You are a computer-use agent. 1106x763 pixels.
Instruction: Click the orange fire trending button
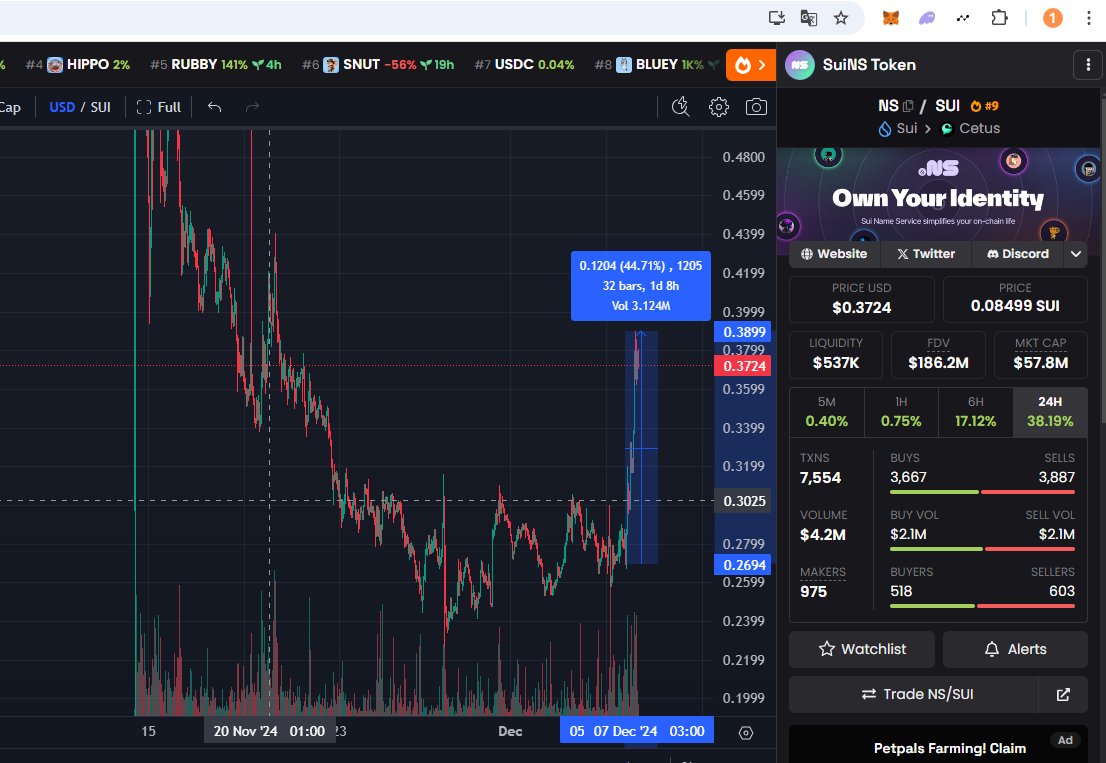[x=750, y=65]
